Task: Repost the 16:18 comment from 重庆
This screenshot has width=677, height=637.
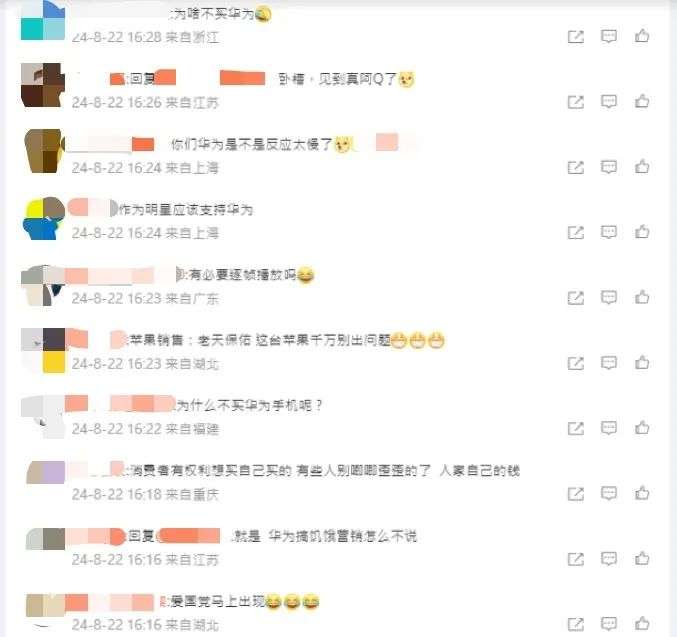Action: (576, 494)
